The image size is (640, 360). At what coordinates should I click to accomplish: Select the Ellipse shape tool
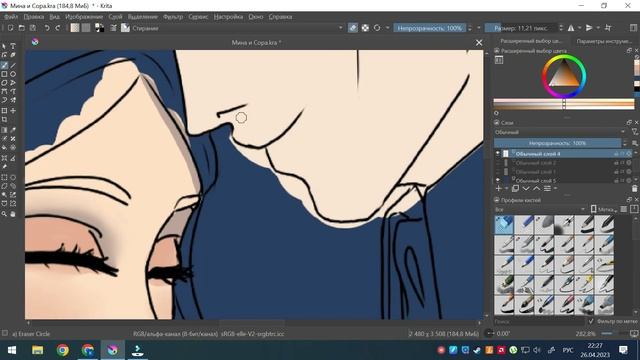(13, 74)
